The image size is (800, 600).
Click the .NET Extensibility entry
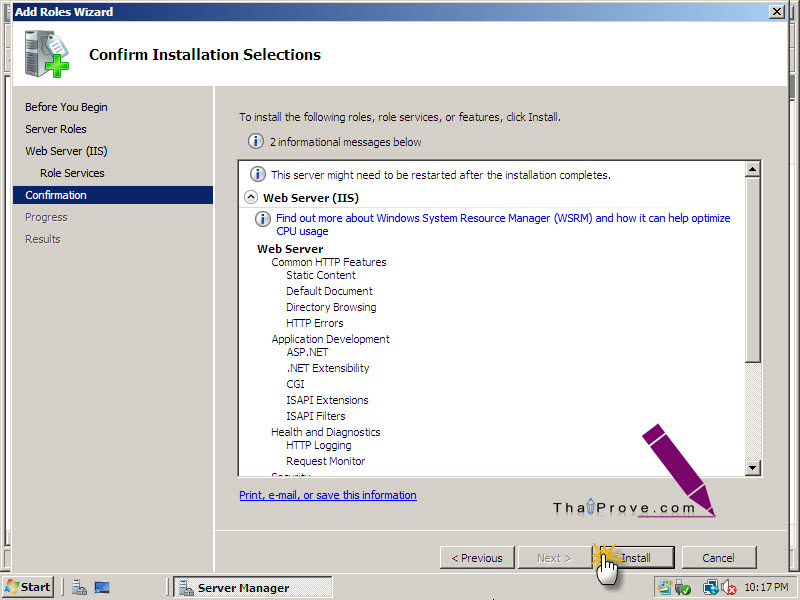328,368
